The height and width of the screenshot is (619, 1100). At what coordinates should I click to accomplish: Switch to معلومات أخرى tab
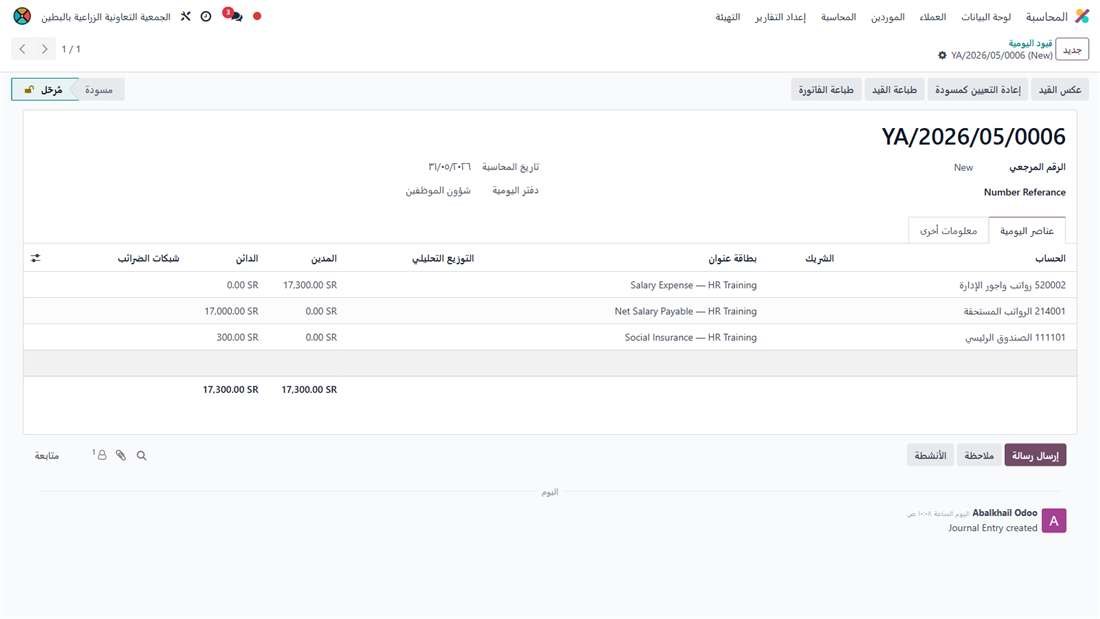948,231
